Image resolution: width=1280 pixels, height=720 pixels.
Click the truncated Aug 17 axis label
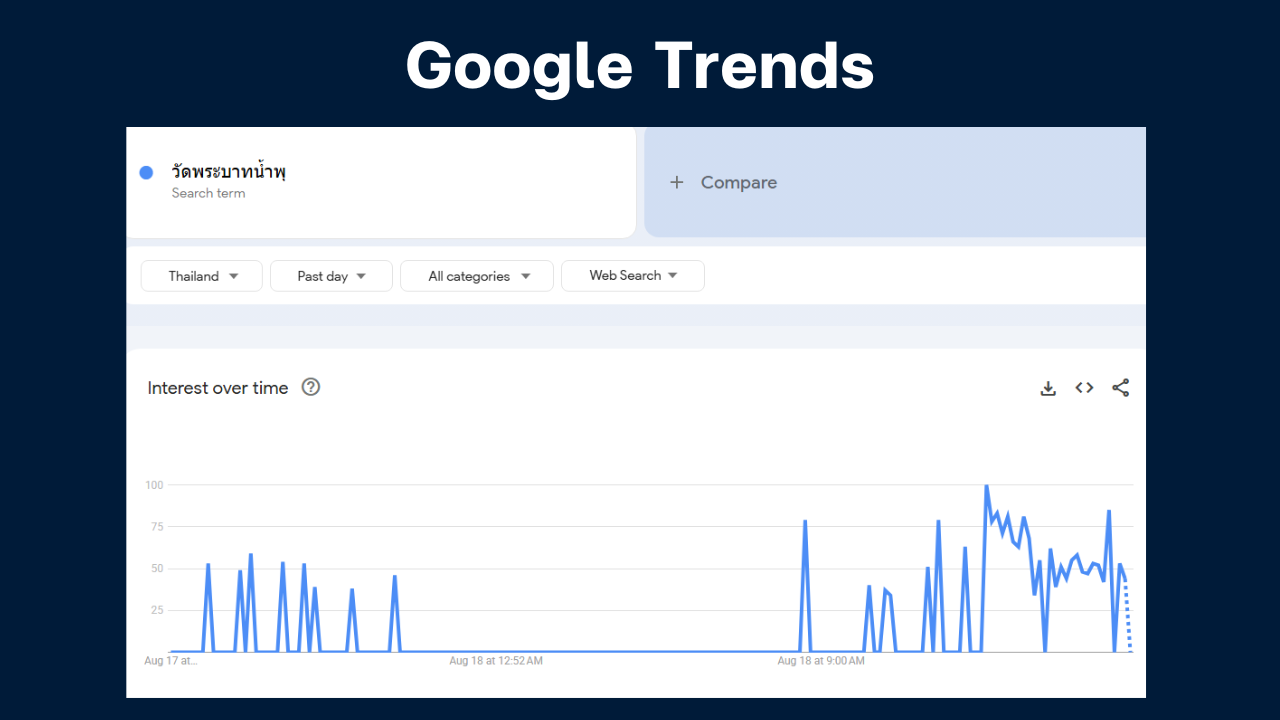(171, 661)
